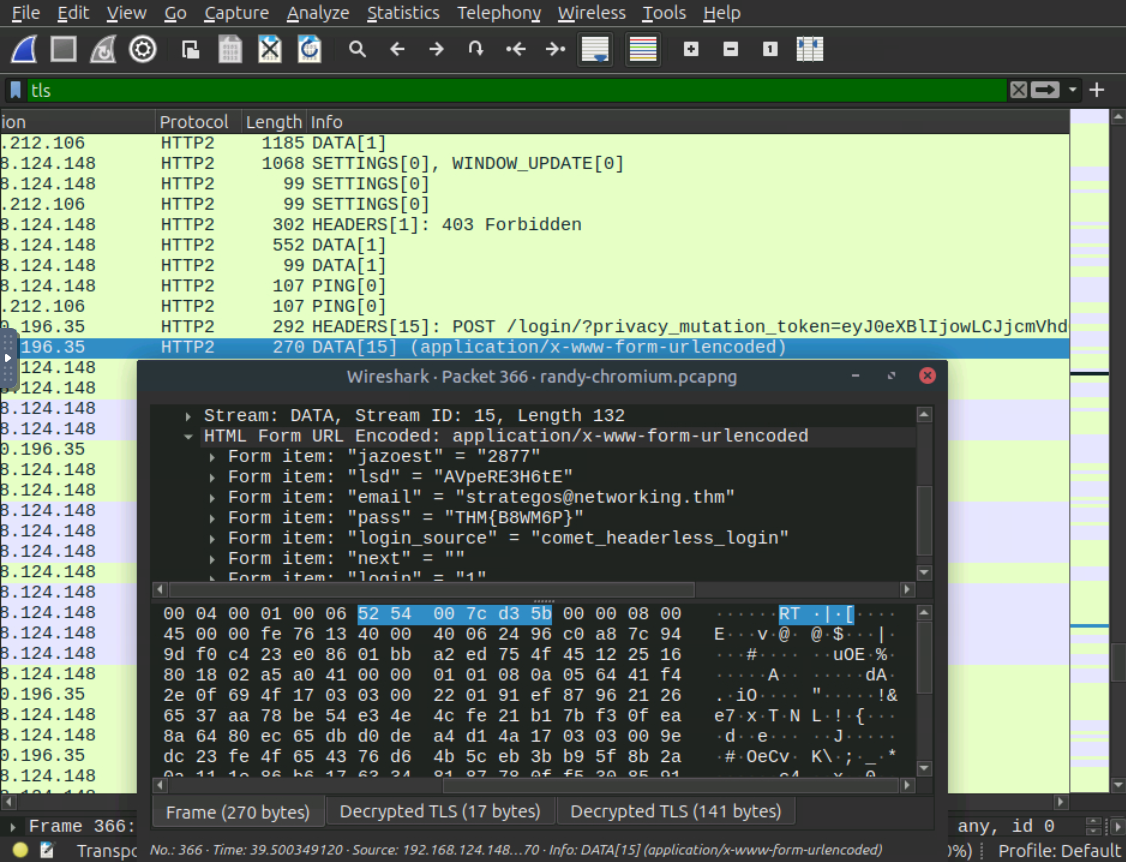Expand the "pass" form item
The image size is (1126, 862).
point(214,518)
